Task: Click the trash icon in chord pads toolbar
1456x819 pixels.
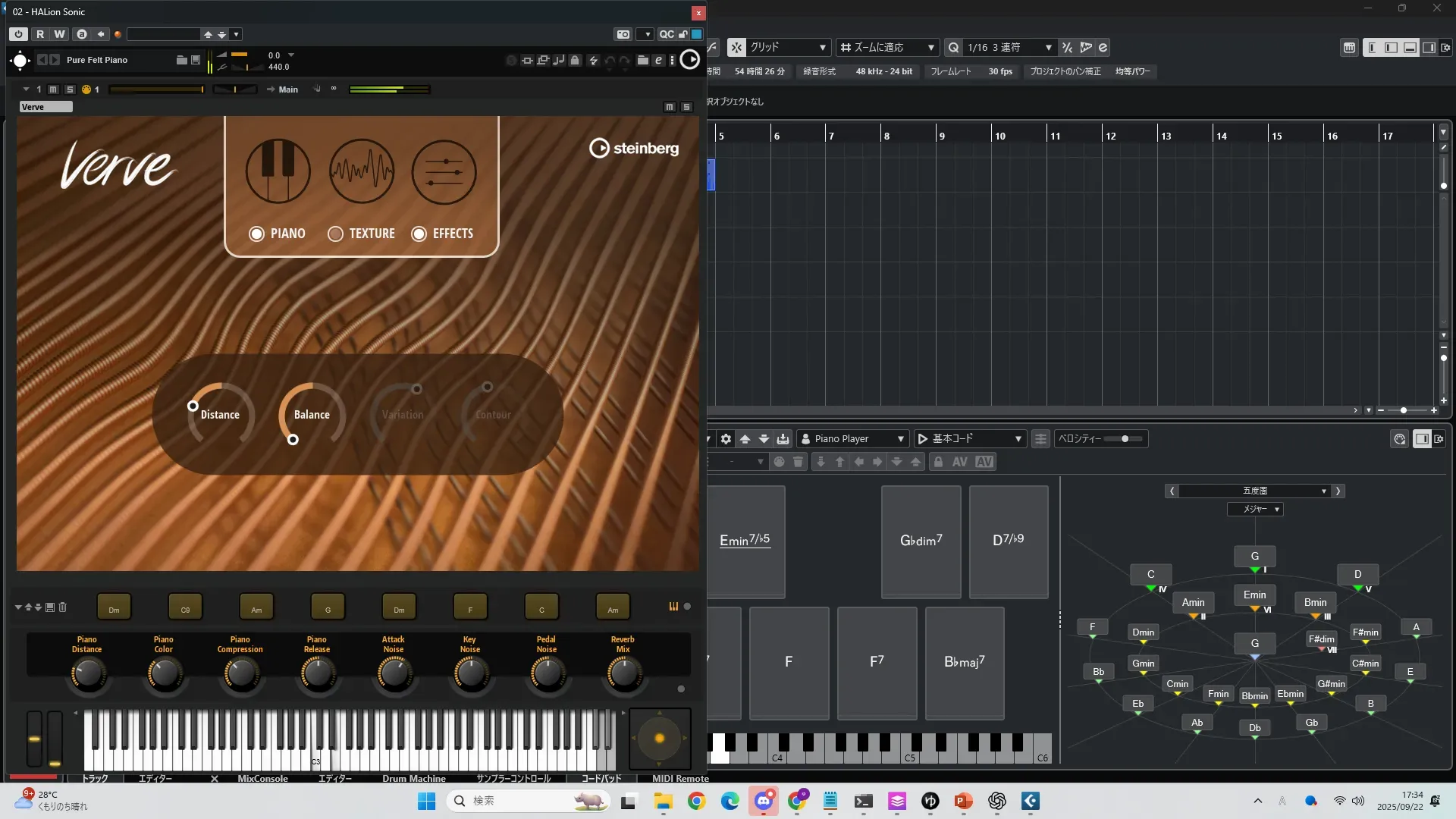Action: [x=798, y=462]
